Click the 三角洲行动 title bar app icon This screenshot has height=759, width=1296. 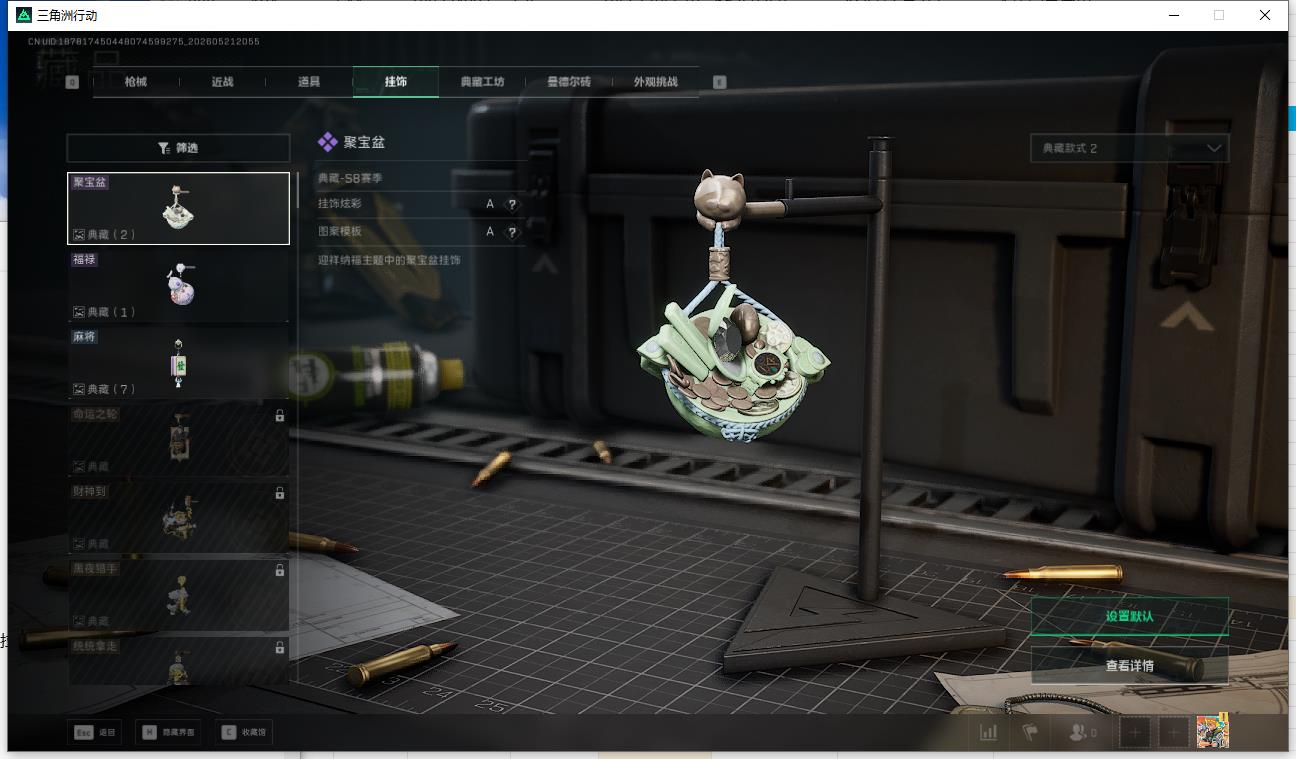pyautogui.click(x=24, y=15)
